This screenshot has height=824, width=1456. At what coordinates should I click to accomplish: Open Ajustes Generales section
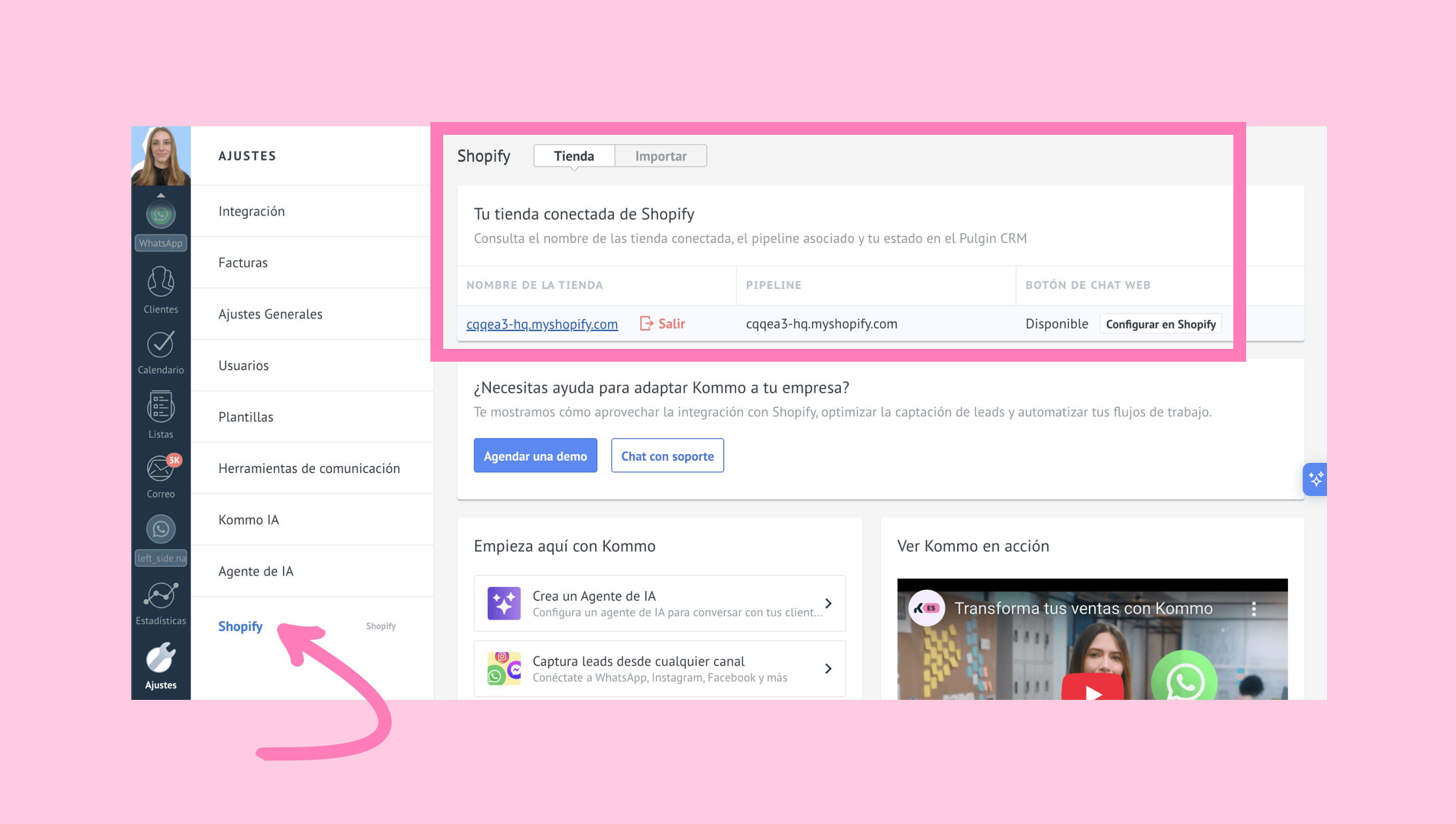[312, 314]
